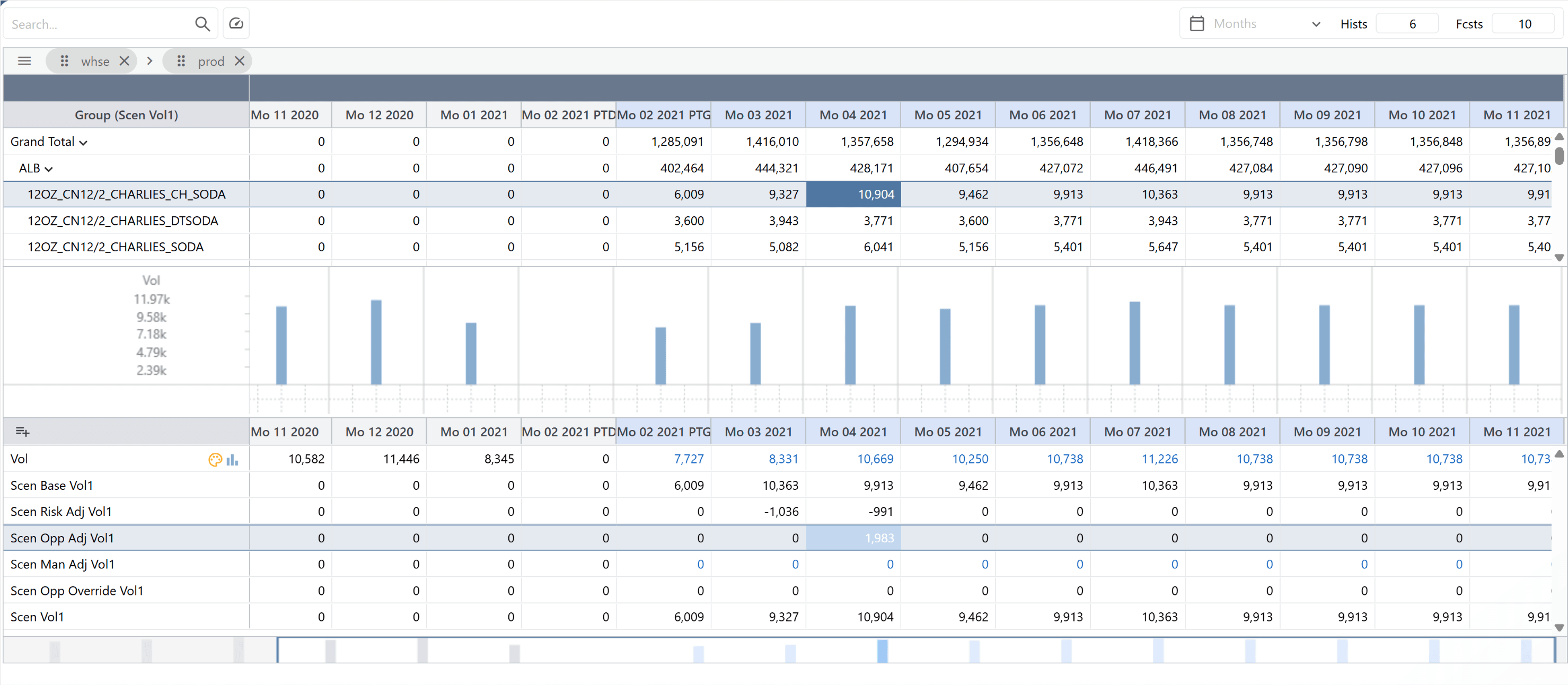Image resolution: width=1568 pixels, height=685 pixels.
Task: Select the 12OZ_CN12/2_CHARLIES_SODA row
Action: click(115, 247)
